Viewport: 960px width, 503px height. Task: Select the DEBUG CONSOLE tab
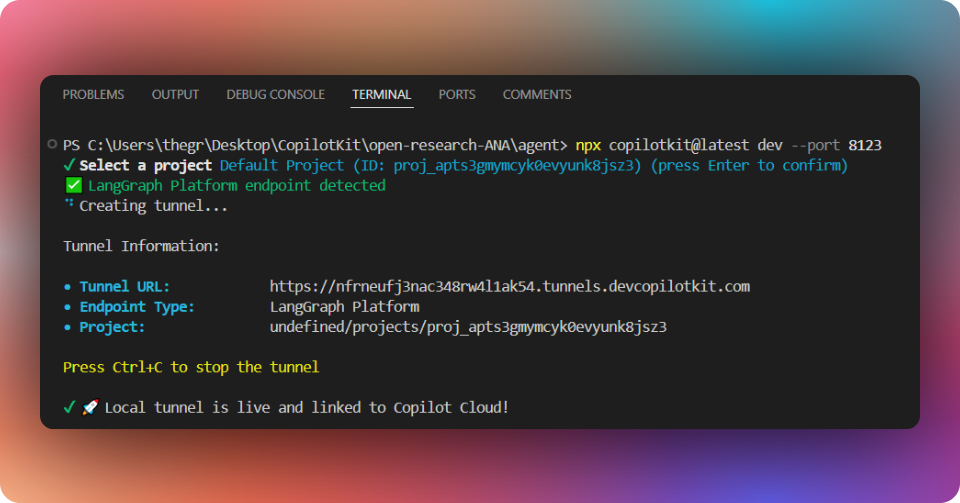pos(276,94)
